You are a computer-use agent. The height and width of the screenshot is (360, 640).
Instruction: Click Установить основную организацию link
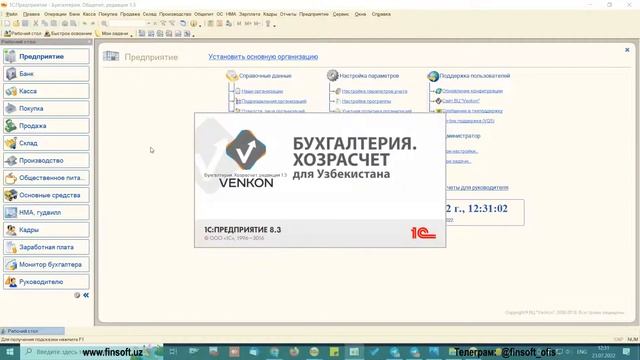coord(263,57)
